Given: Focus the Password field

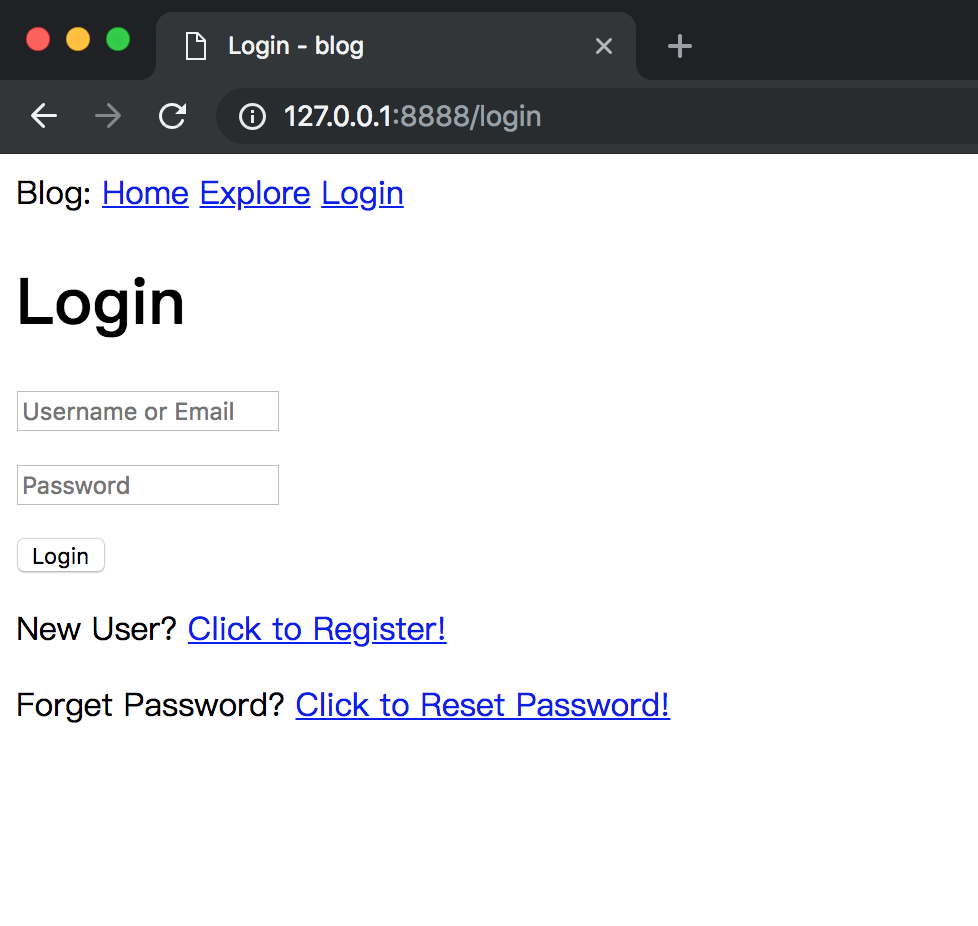Looking at the screenshot, I should coord(148,485).
